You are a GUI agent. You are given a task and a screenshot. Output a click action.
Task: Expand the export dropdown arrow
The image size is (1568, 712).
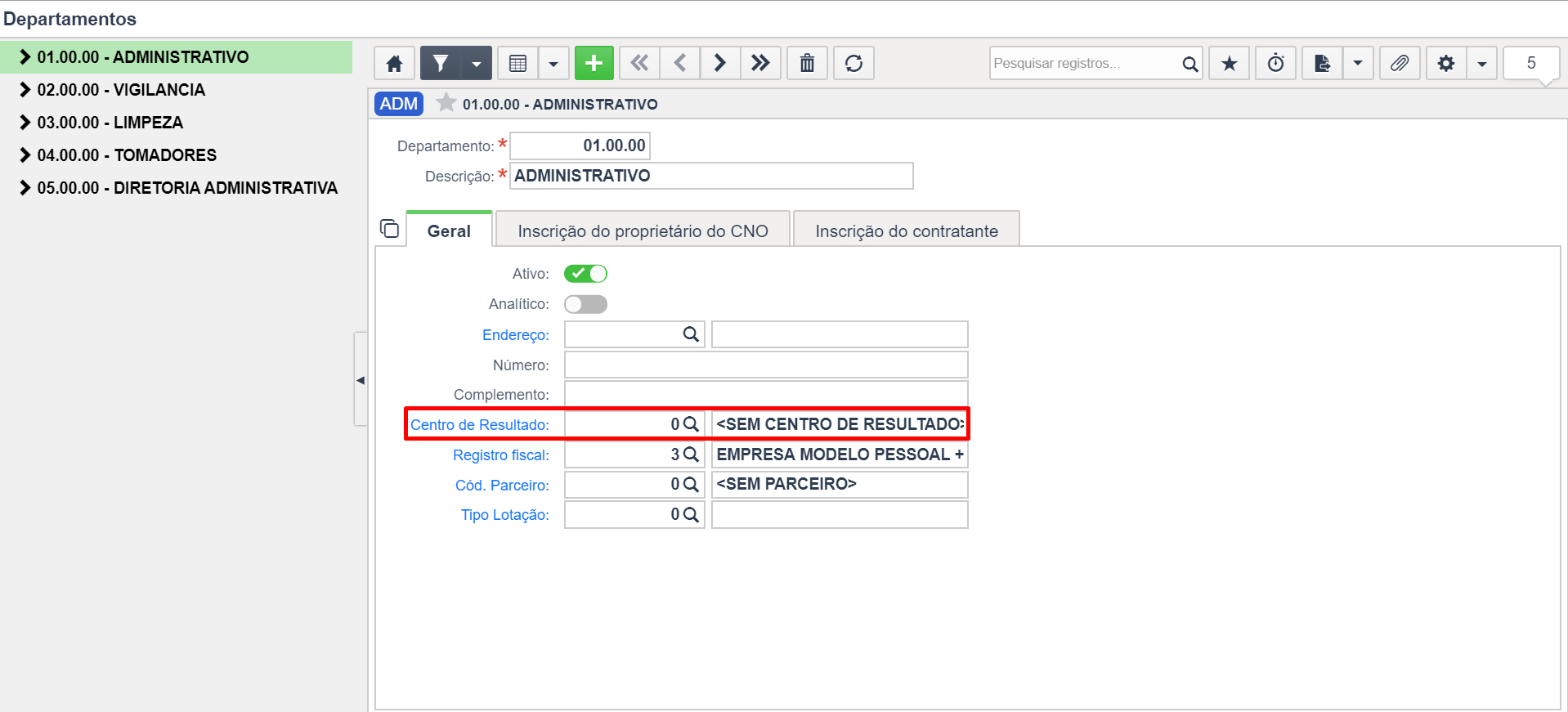click(x=1358, y=63)
